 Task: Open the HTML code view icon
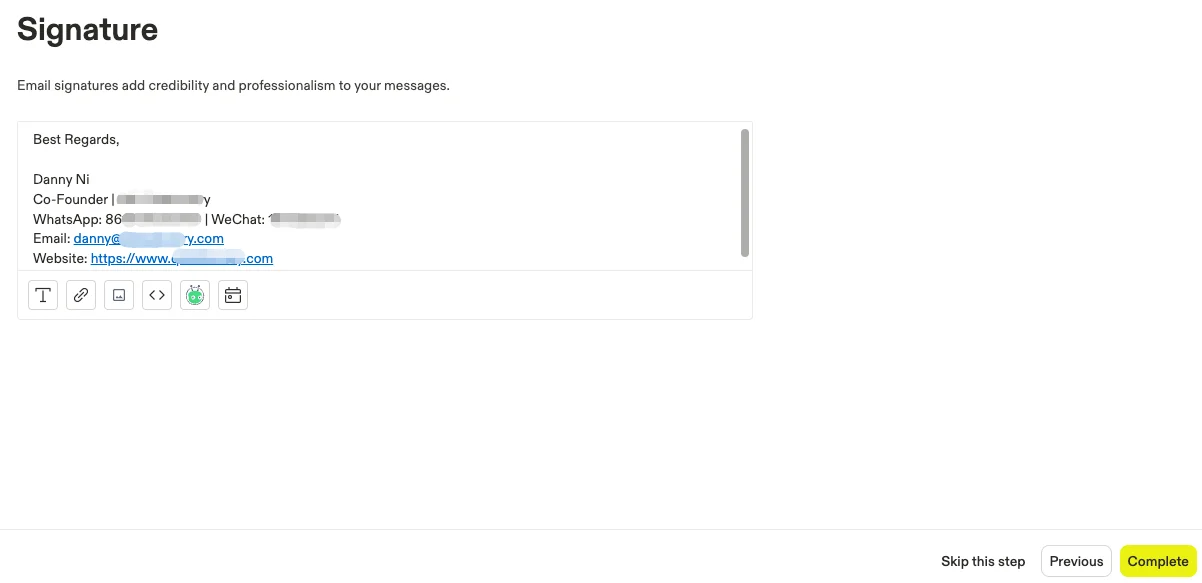(157, 295)
